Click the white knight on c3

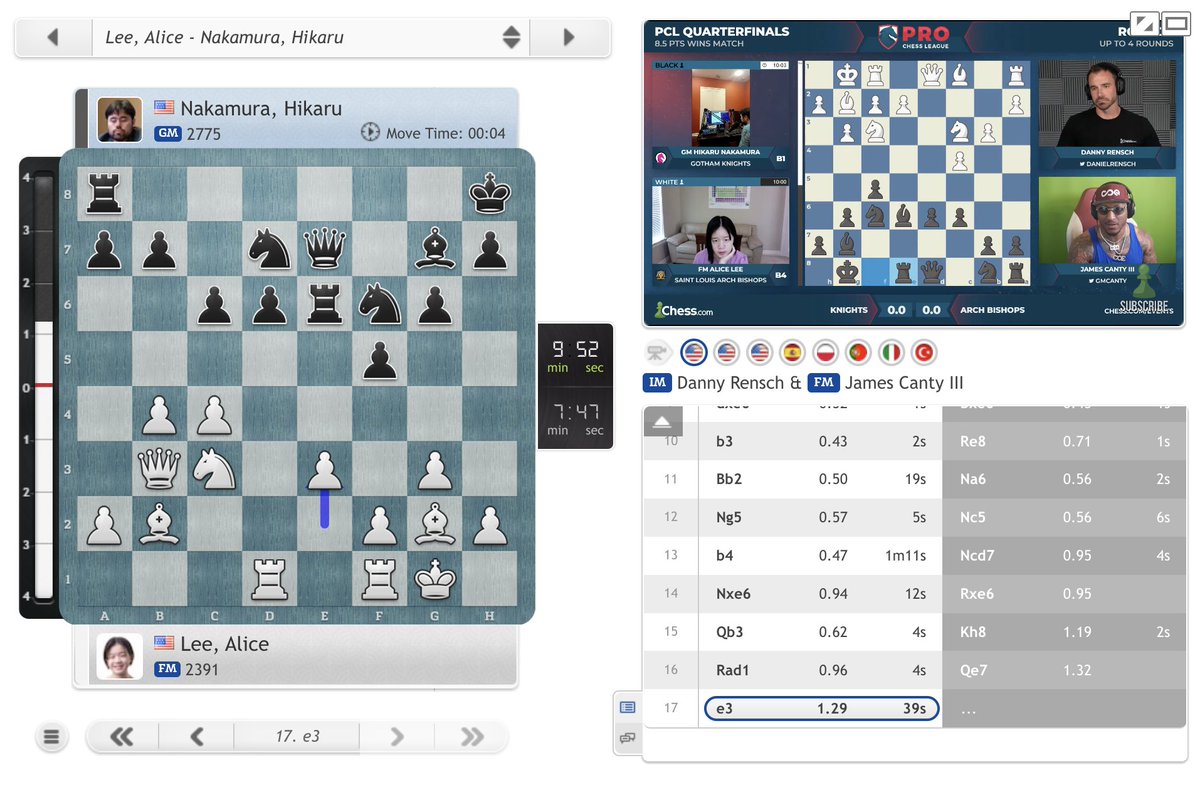click(214, 468)
